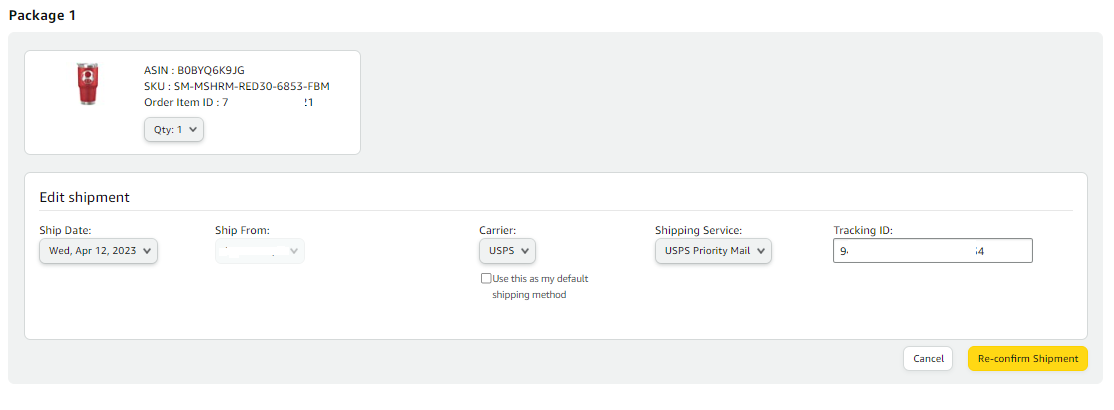Click the Package 1 heading
Viewport: 1114px width, 410px height.
(x=42, y=15)
